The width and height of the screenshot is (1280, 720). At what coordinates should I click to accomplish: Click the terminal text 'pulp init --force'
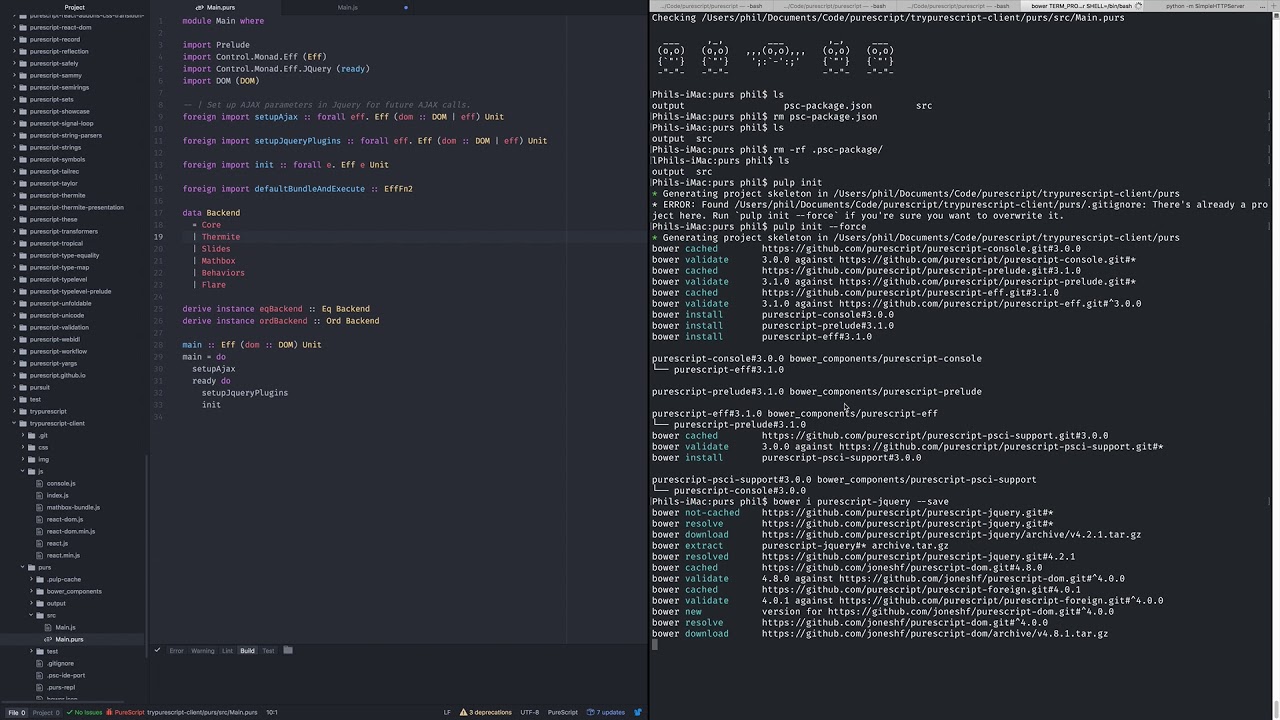click(820, 227)
